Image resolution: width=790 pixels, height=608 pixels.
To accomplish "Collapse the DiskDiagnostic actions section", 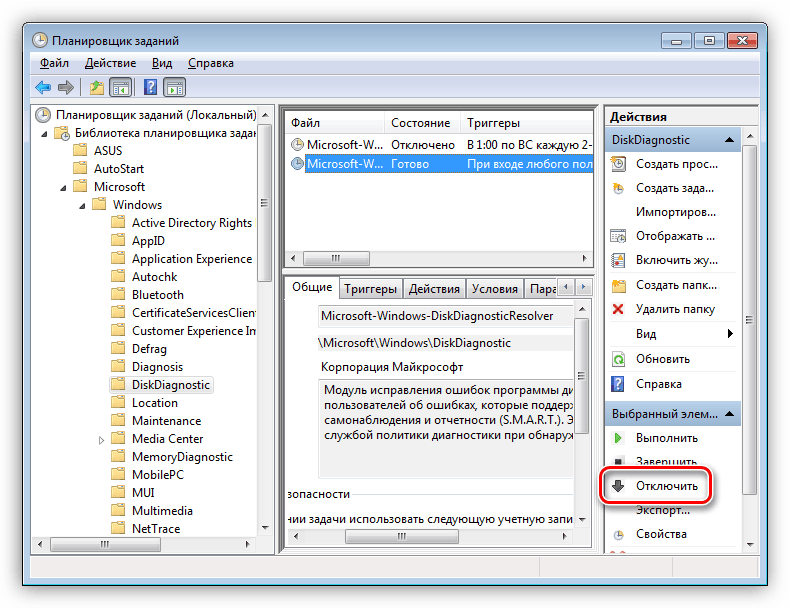I will [729, 140].
